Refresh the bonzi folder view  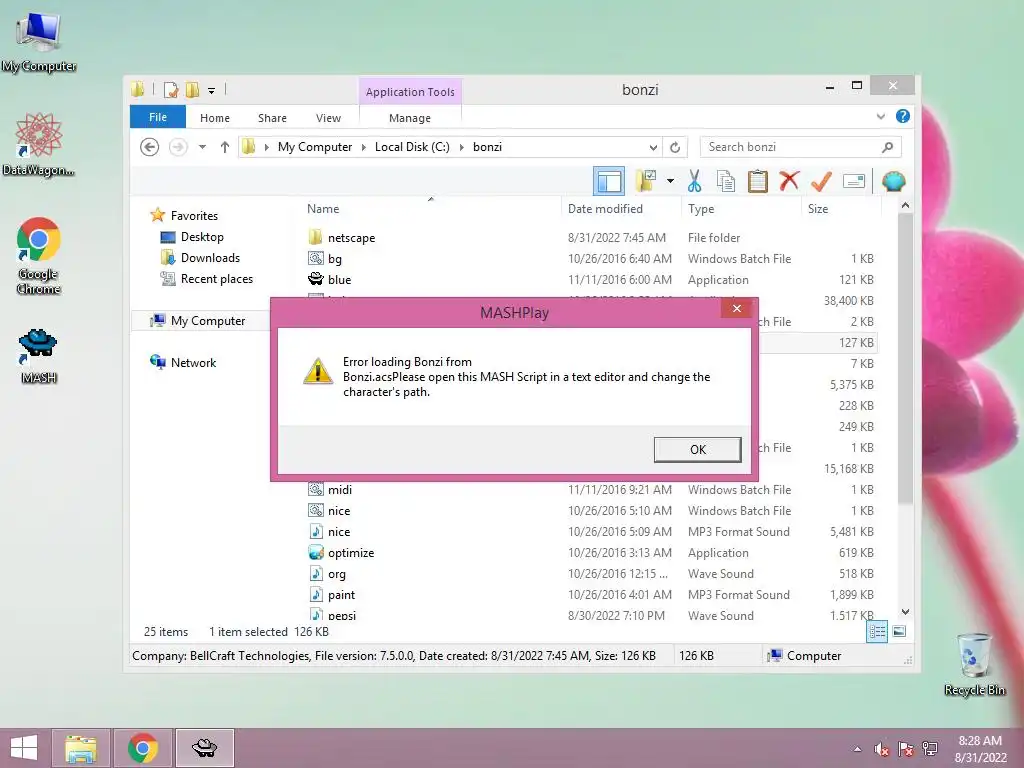tap(675, 148)
